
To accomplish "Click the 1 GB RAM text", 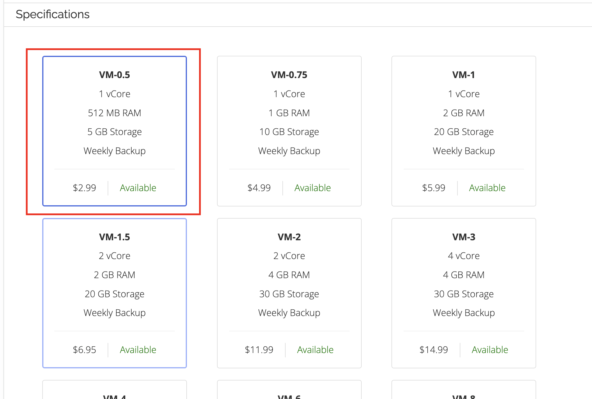I will 289,113.
